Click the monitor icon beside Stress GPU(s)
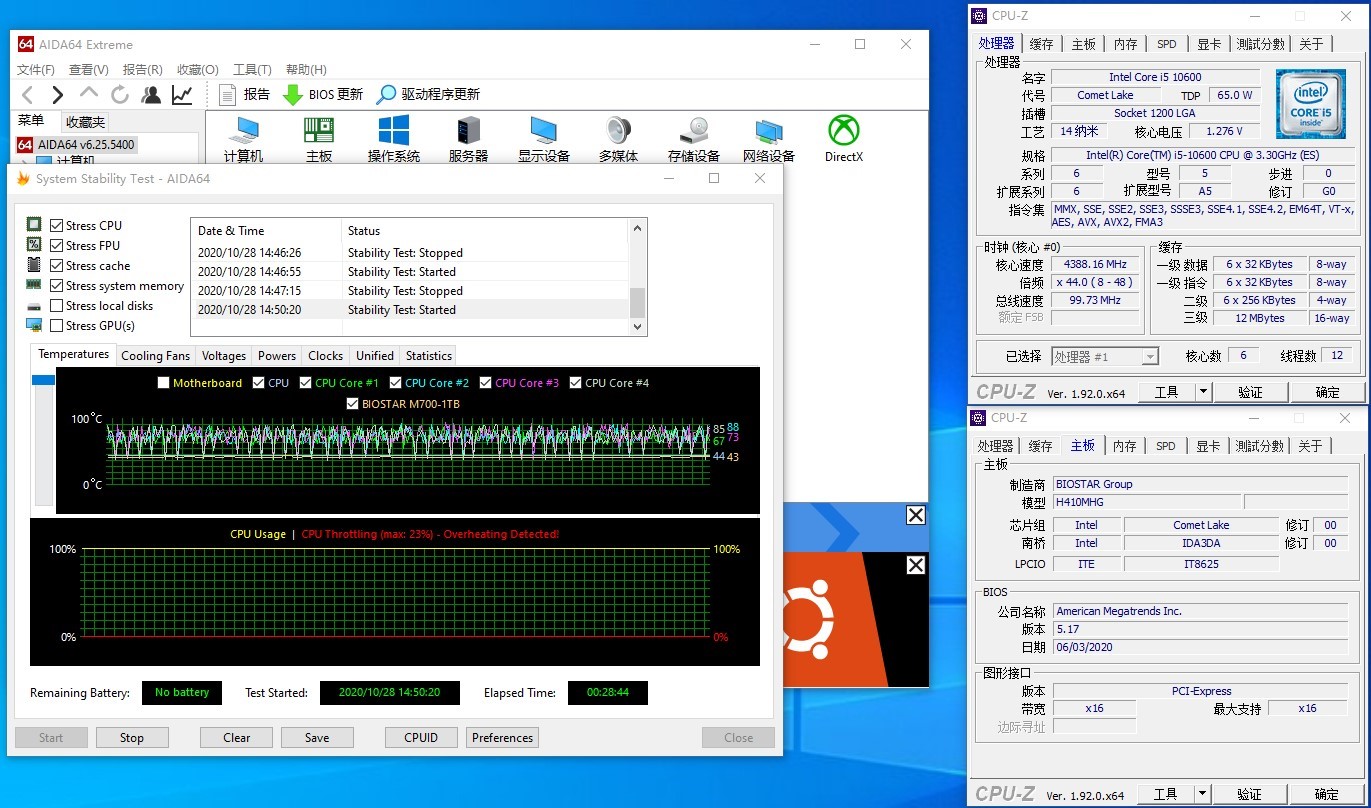1371x808 pixels. (x=34, y=325)
